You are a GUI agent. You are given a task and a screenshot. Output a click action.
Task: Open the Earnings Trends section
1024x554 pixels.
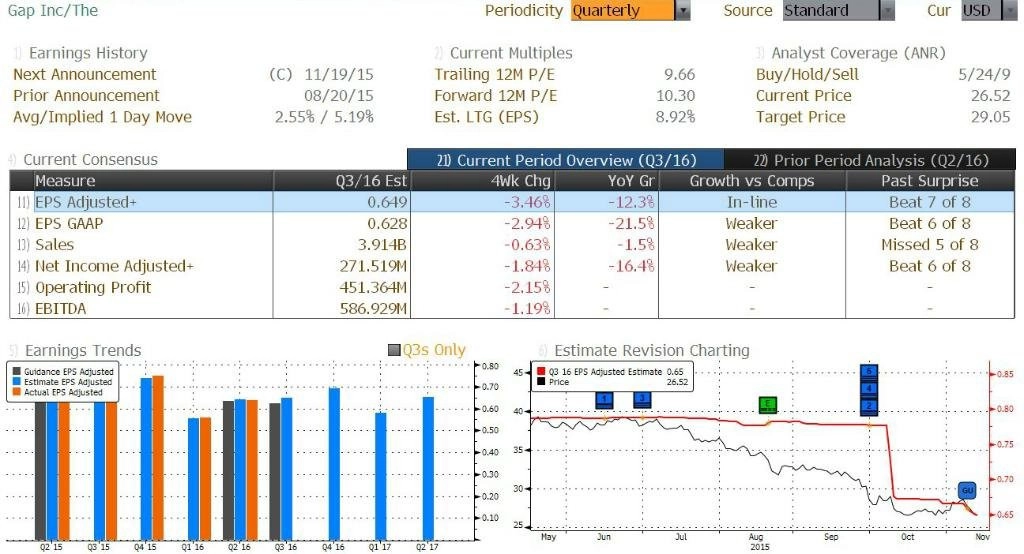pos(82,350)
